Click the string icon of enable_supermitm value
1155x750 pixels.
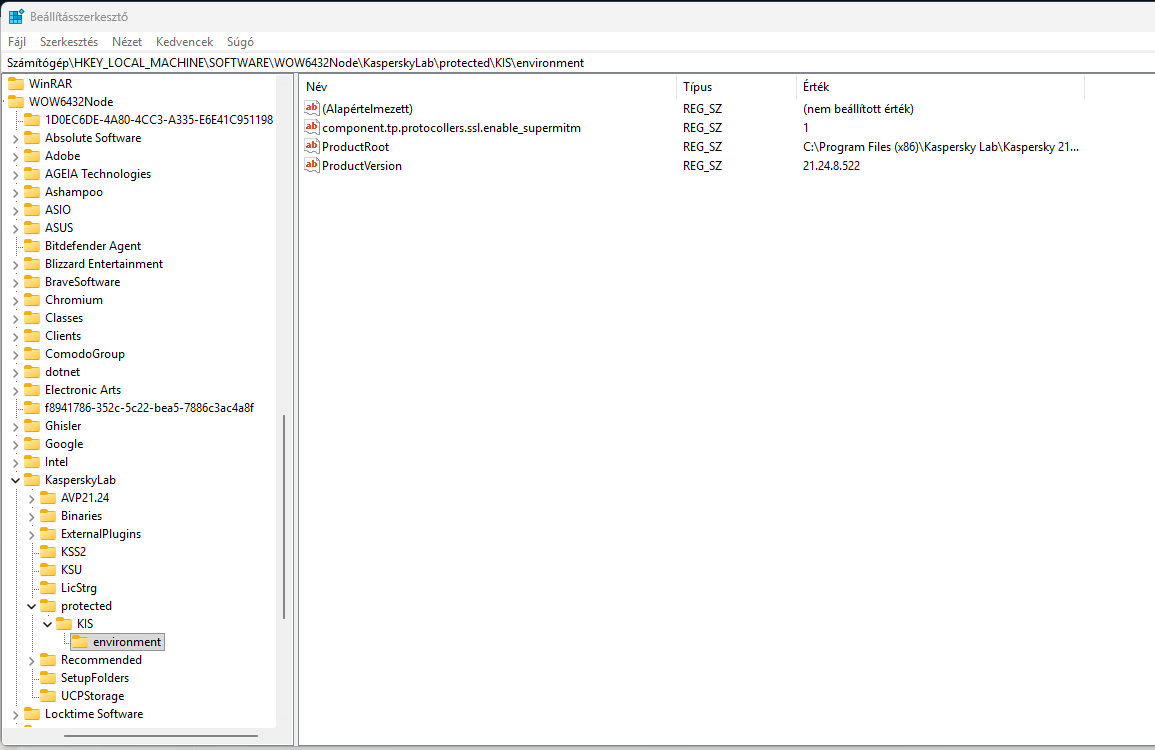tap(312, 127)
